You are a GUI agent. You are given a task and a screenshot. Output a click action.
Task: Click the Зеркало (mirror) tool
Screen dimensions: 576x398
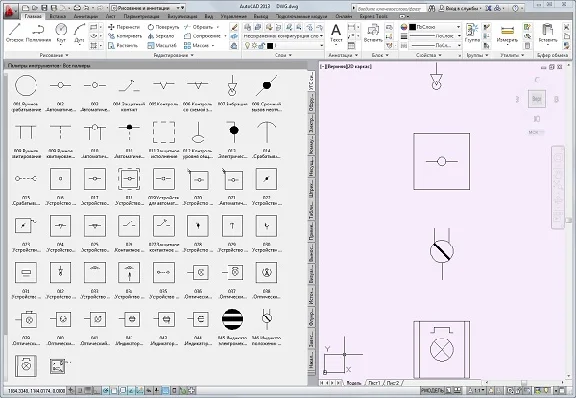tap(161, 36)
